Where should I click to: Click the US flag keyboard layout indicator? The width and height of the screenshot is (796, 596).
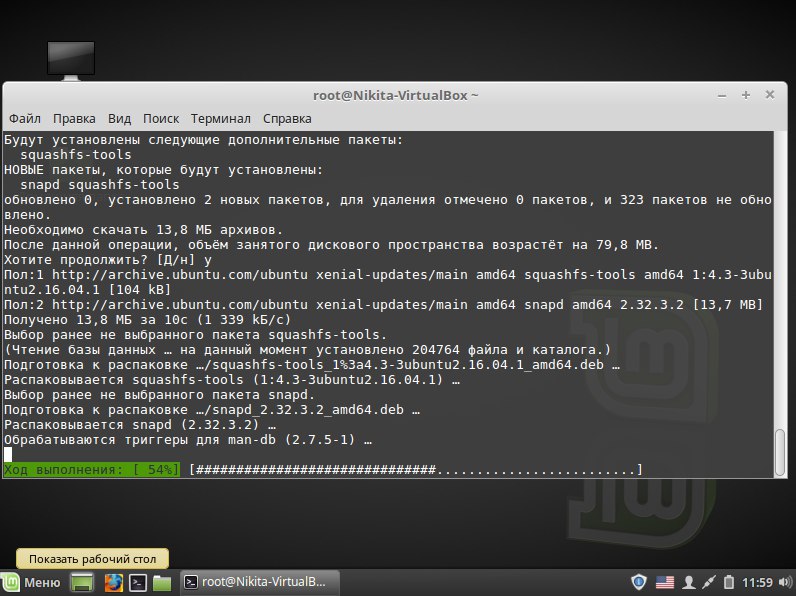tap(665, 582)
